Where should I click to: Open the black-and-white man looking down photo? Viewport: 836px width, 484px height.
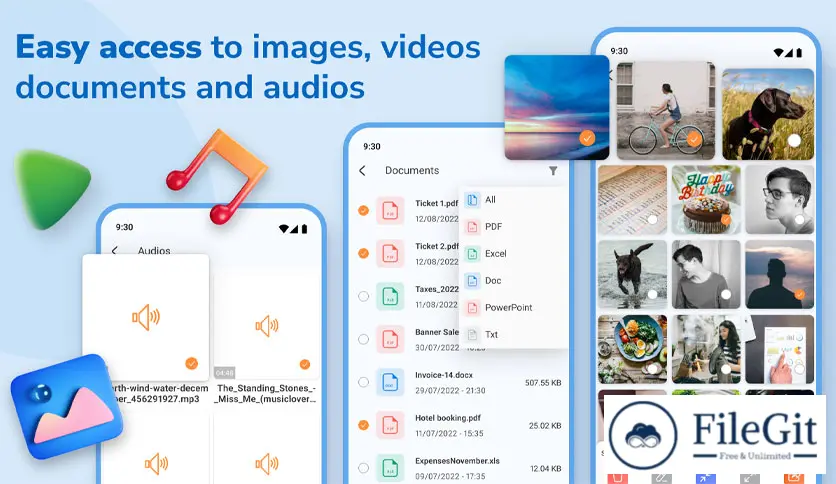click(706, 274)
